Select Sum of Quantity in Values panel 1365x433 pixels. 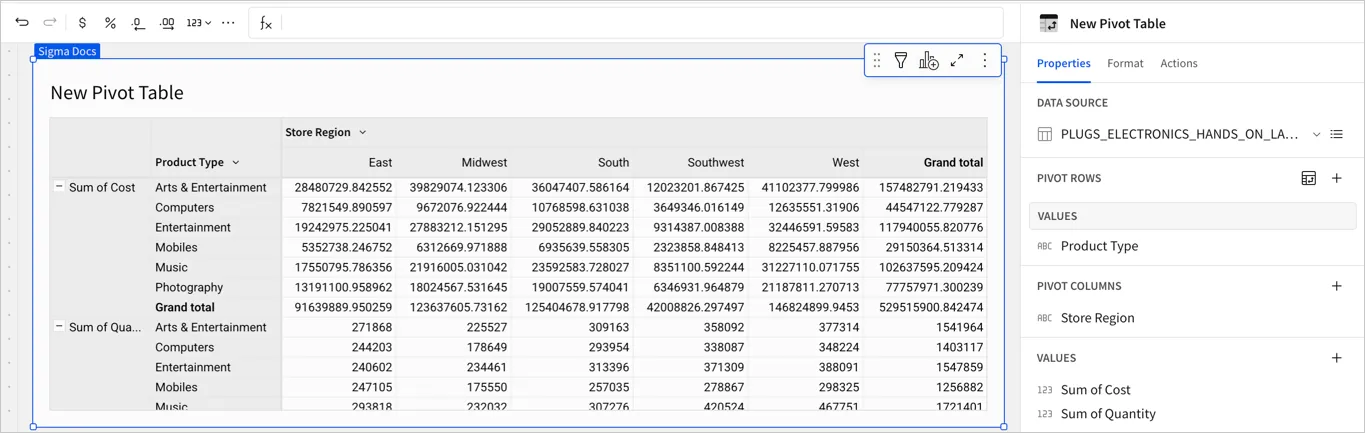pos(1108,414)
